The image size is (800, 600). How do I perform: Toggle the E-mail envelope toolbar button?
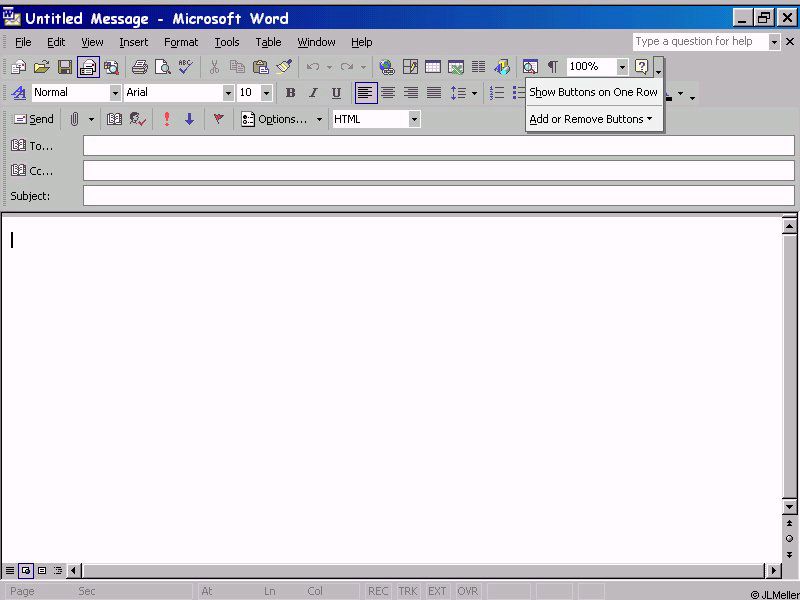coord(88,67)
